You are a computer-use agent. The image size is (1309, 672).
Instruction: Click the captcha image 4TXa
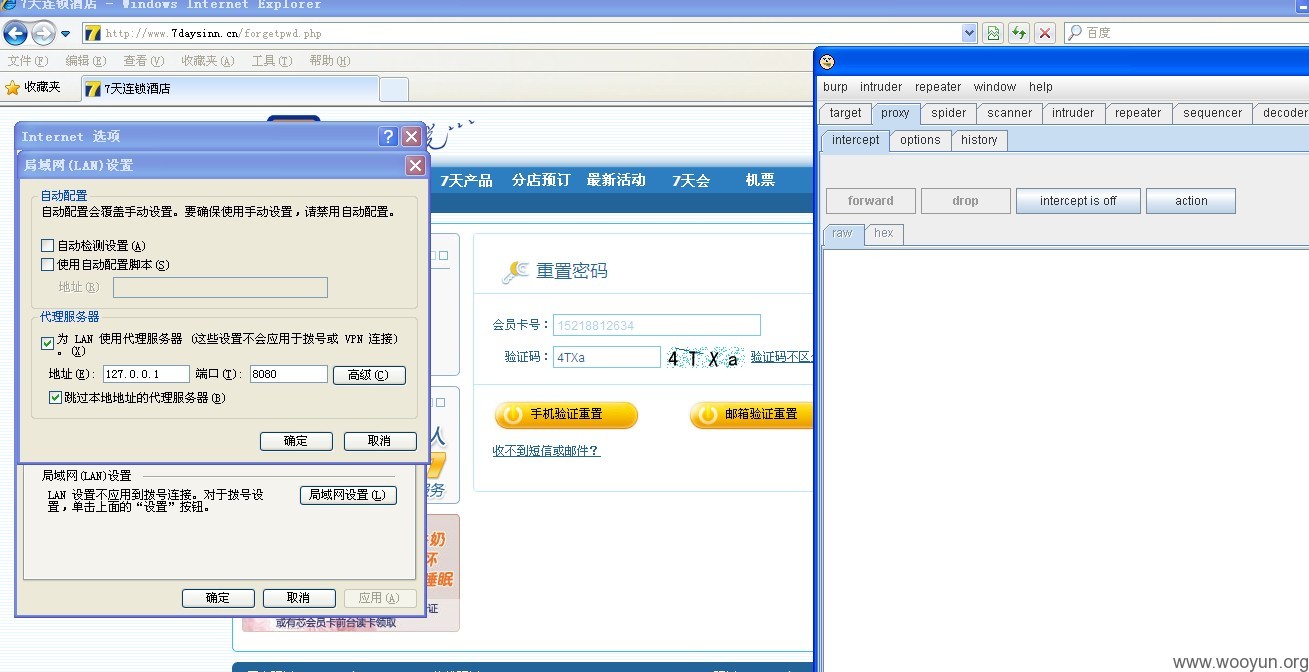705,358
